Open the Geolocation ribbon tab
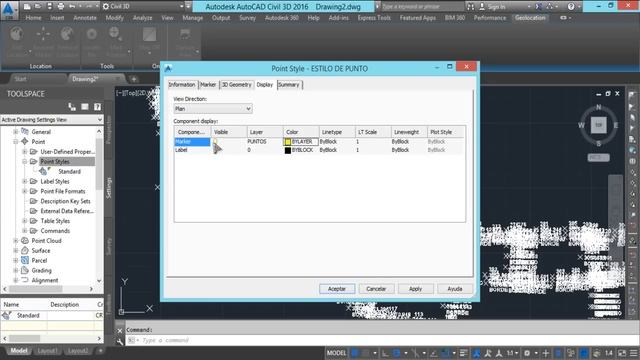This screenshot has width=640, height=360. coord(530,18)
